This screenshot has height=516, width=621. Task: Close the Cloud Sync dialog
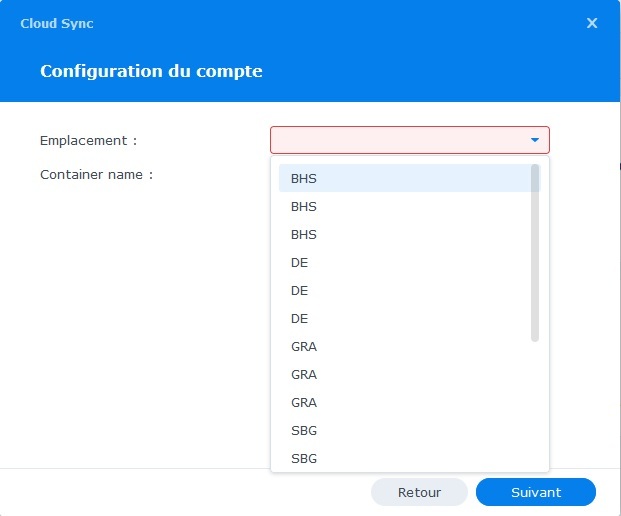[x=592, y=23]
